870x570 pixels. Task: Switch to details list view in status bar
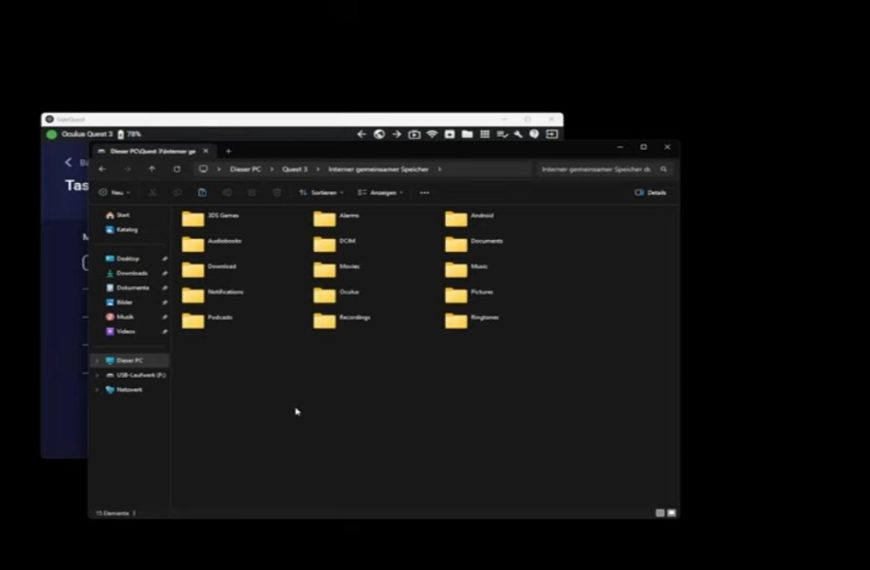point(660,513)
